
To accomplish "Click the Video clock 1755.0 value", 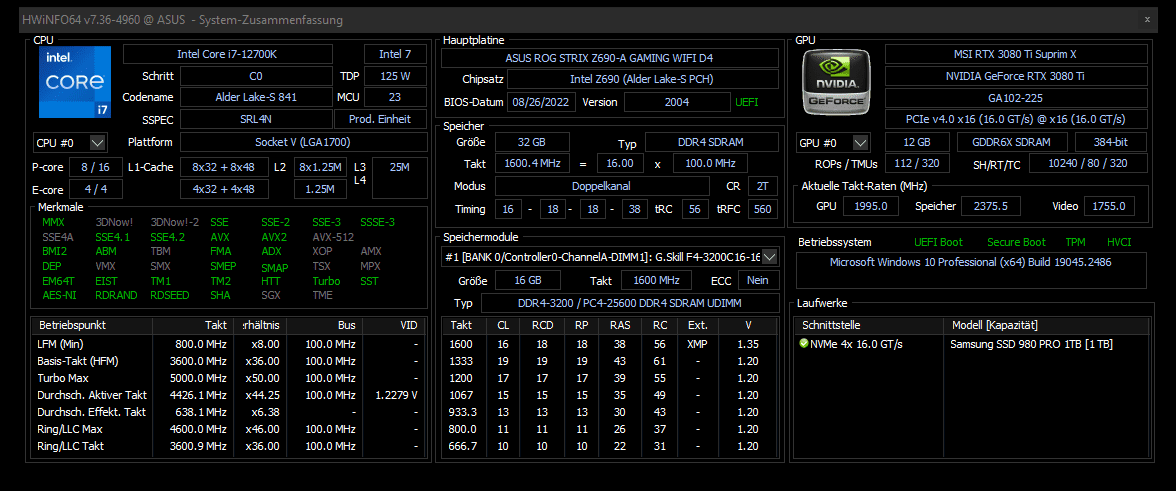I will click(1108, 205).
